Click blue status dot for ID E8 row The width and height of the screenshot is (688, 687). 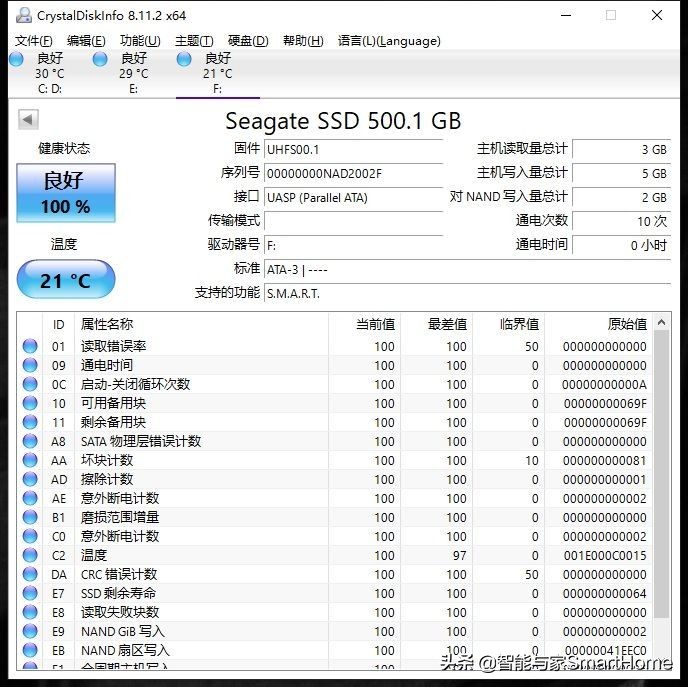[x=30, y=612]
